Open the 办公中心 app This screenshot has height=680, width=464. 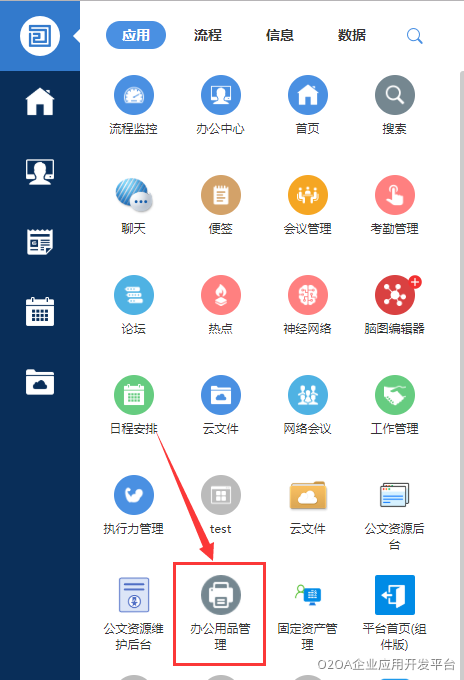click(221, 105)
